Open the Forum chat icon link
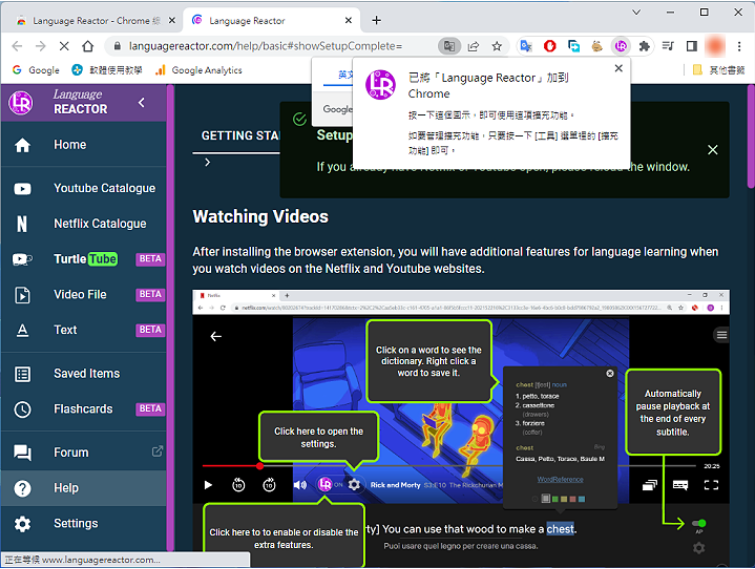The height and width of the screenshot is (569, 755). pyautogui.click(x=23, y=453)
